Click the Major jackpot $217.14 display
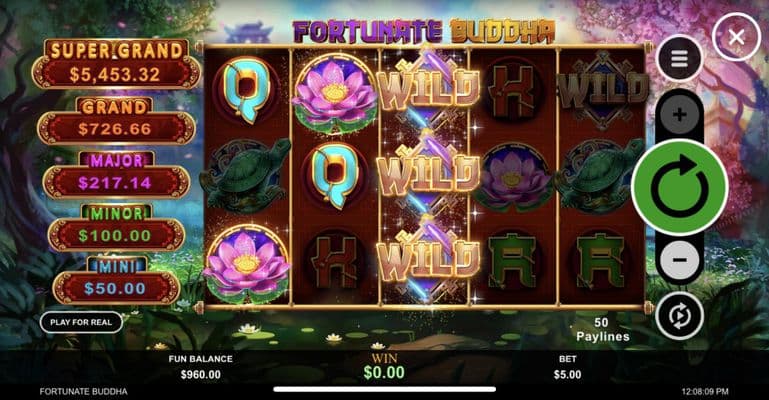Image resolution: width=769 pixels, height=400 pixels. pyautogui.click(x=115, y=183)
